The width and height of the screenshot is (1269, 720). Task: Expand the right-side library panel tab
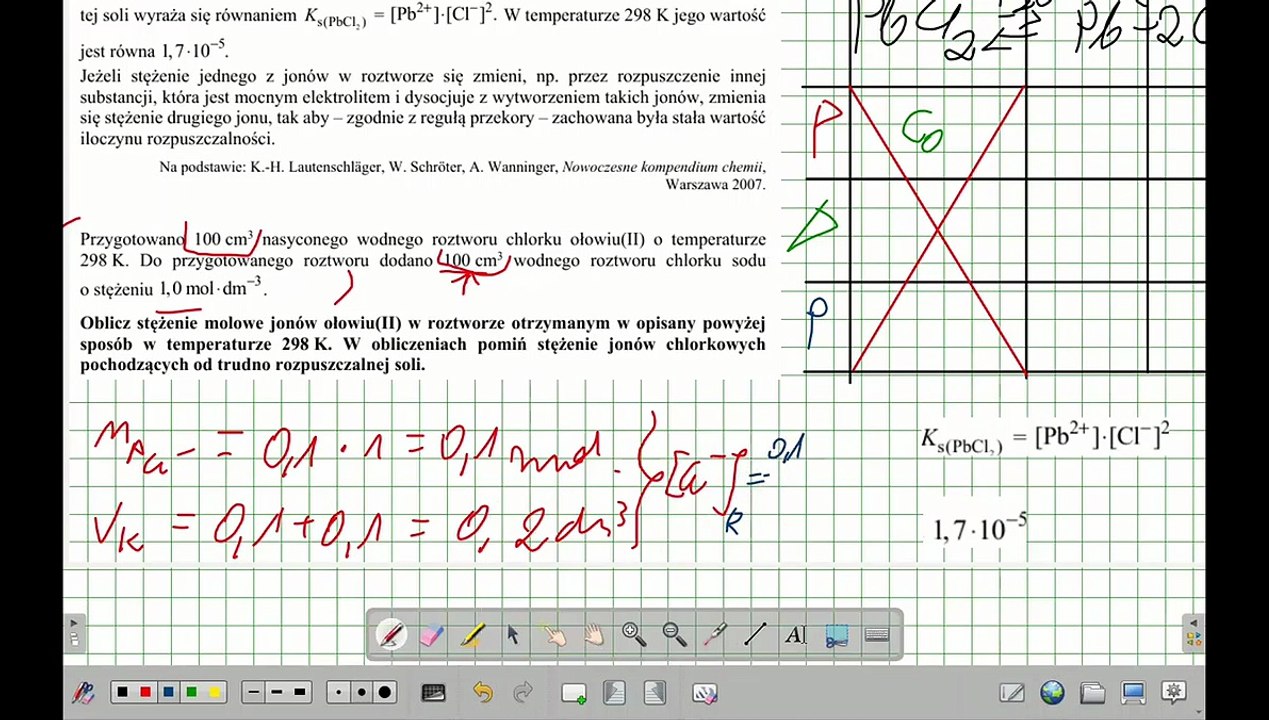[1193, 633]
